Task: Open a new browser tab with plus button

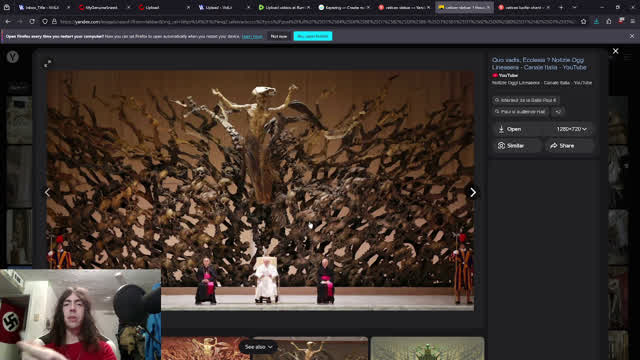Action: coord(561,7)
